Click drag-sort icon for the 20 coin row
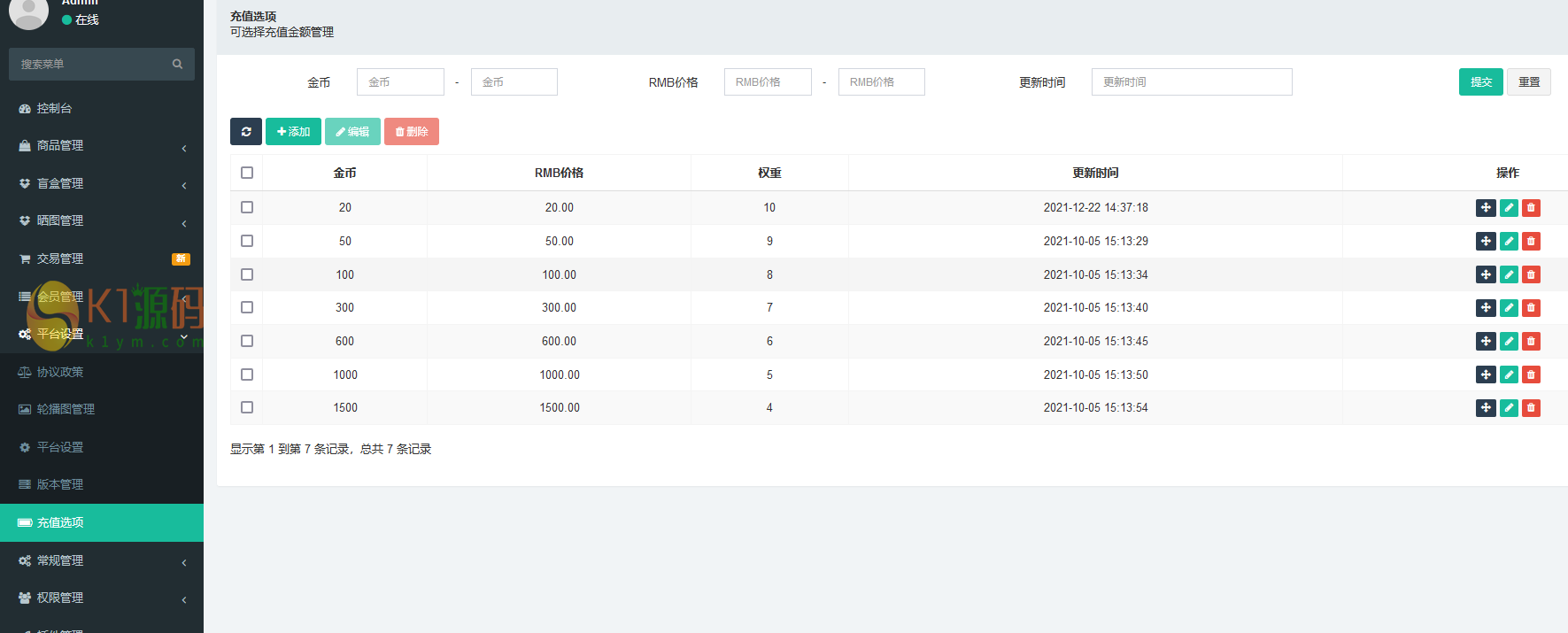The width and height of the screenshot is (1568, 633). click(x=1486, y=208)
